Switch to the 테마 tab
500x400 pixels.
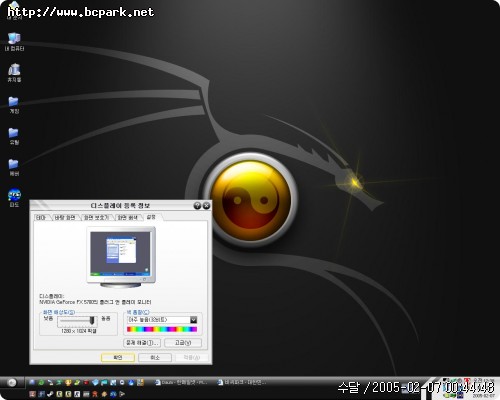click(x=41, y=218)
